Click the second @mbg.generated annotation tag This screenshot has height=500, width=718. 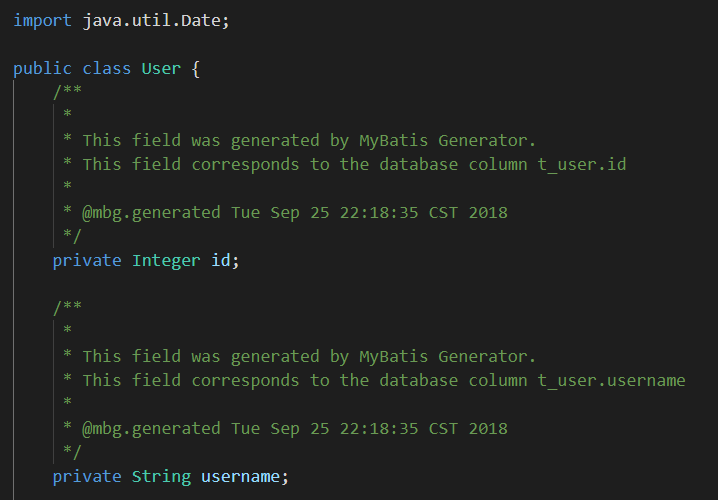pyautogui.click(x=151, y=428)
